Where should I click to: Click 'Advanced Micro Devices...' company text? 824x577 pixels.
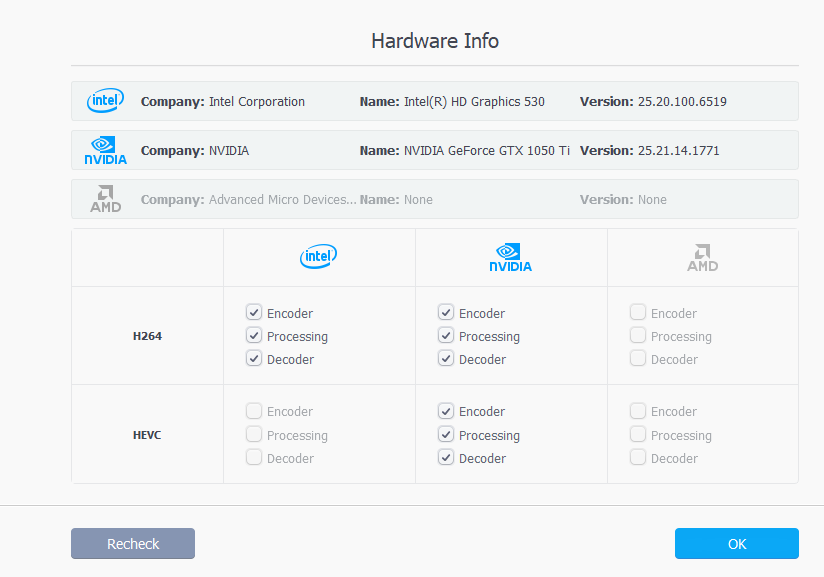pos(283,200)
